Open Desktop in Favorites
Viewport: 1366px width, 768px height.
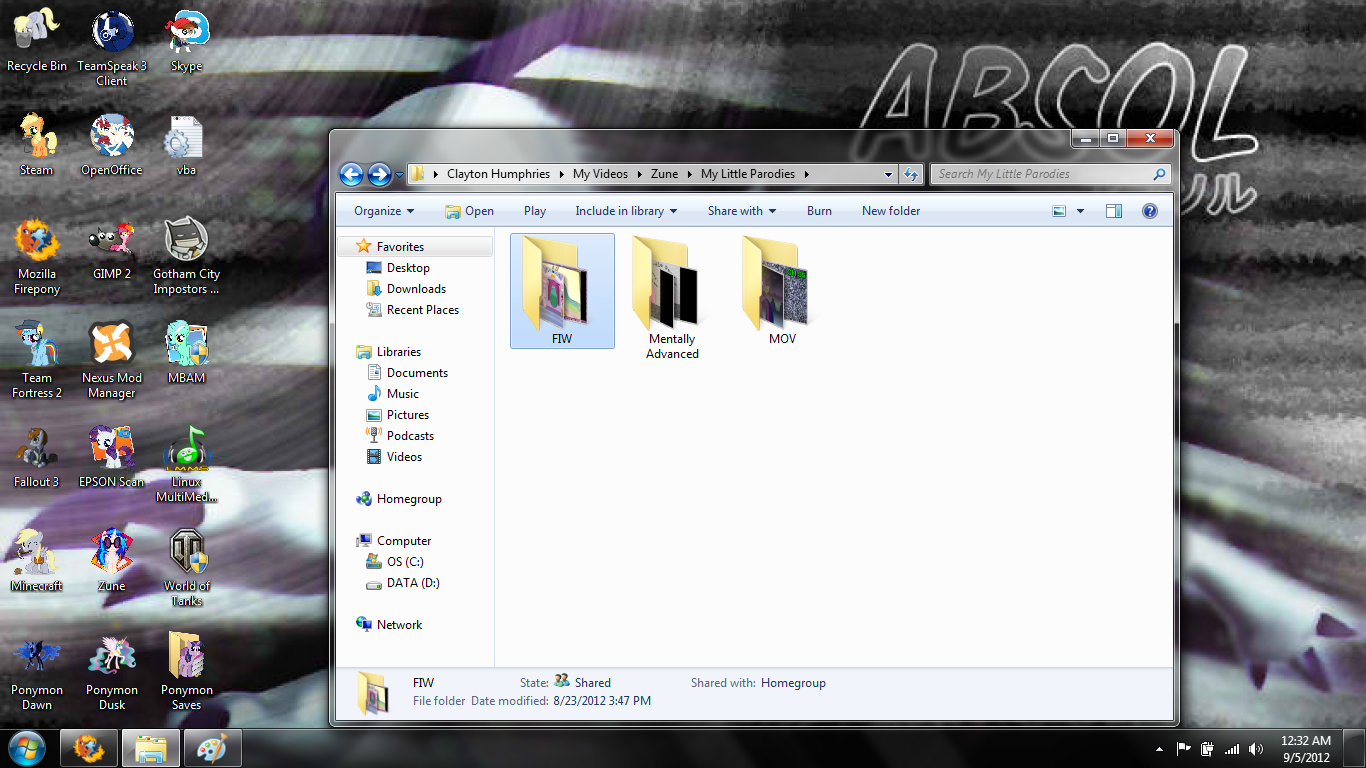point(408,268)
